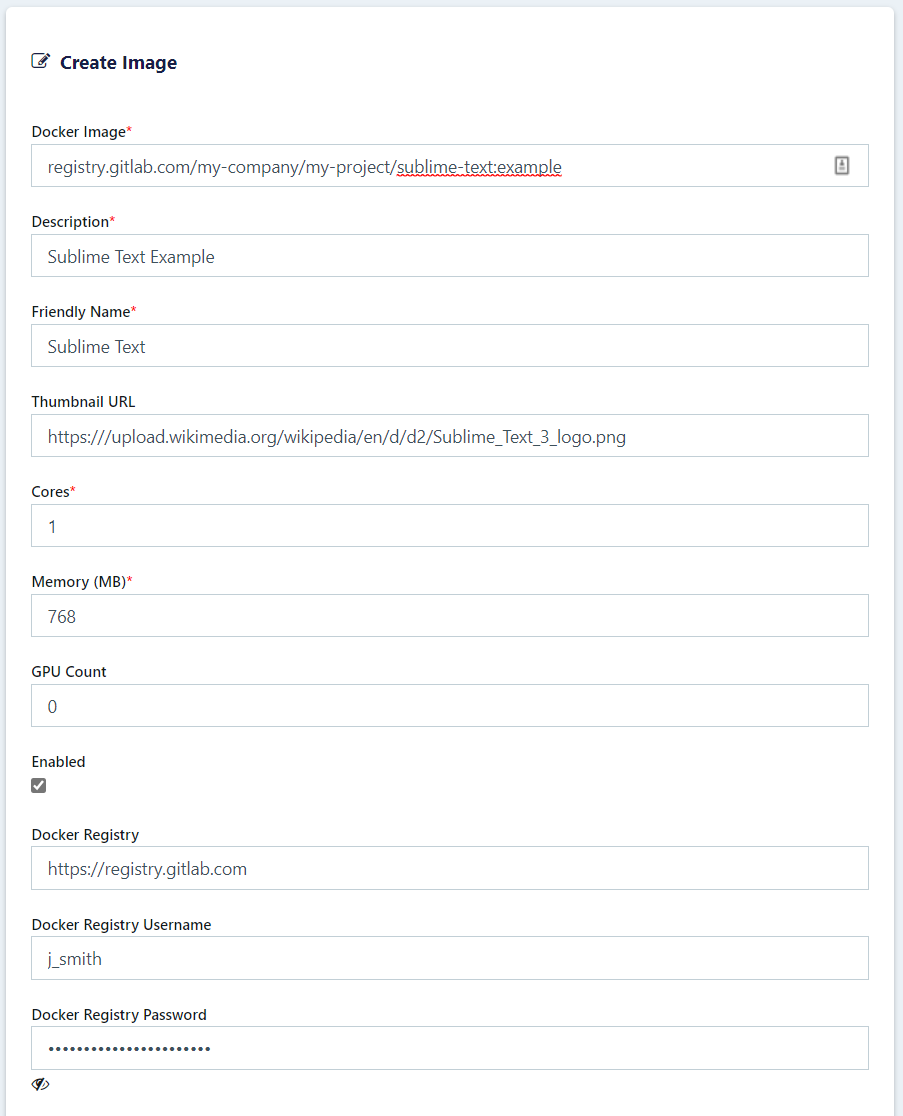Click the Thumbnail URL label

83,402
